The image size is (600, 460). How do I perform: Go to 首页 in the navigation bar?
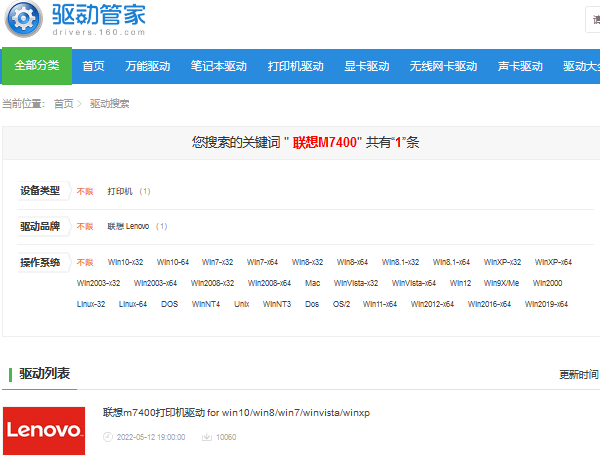pyautogui.click(x=93, y=66)
